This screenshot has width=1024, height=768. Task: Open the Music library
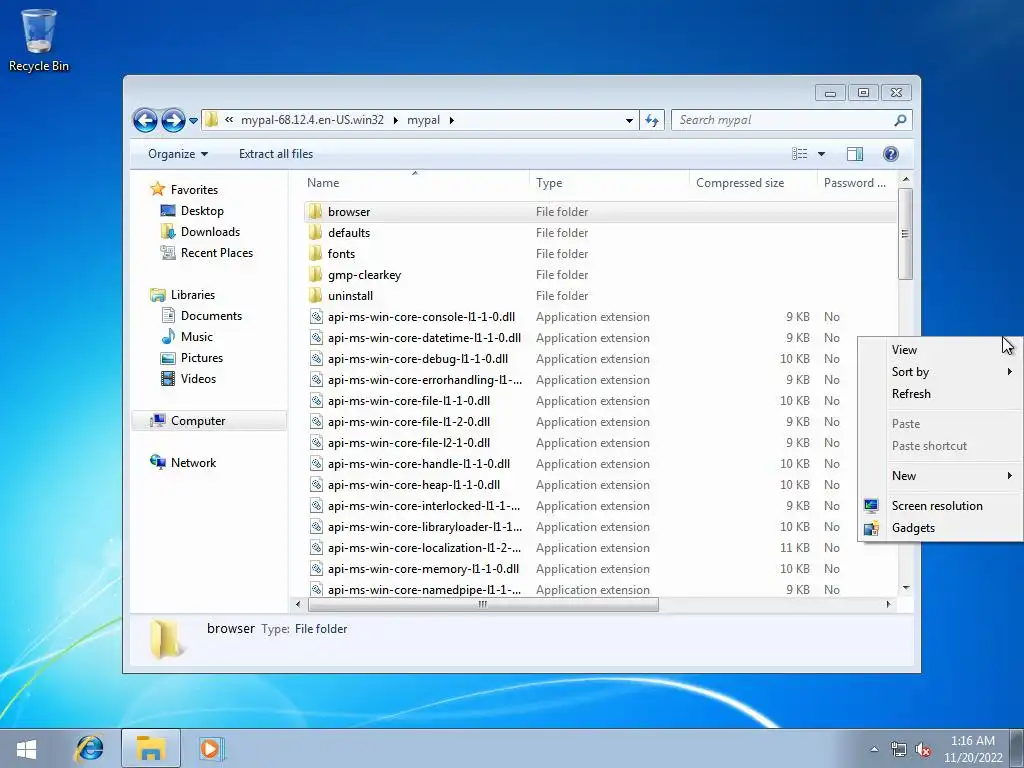(x=196, y=337)
